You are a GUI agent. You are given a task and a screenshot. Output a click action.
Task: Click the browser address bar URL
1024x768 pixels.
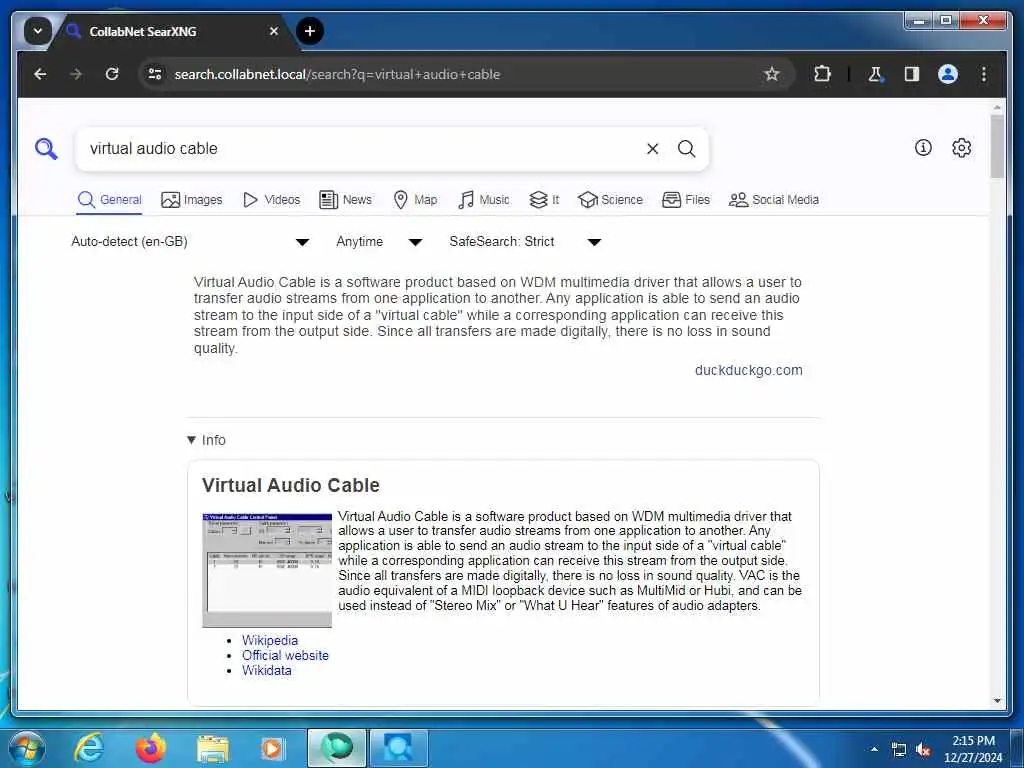[x=337, y=74]
